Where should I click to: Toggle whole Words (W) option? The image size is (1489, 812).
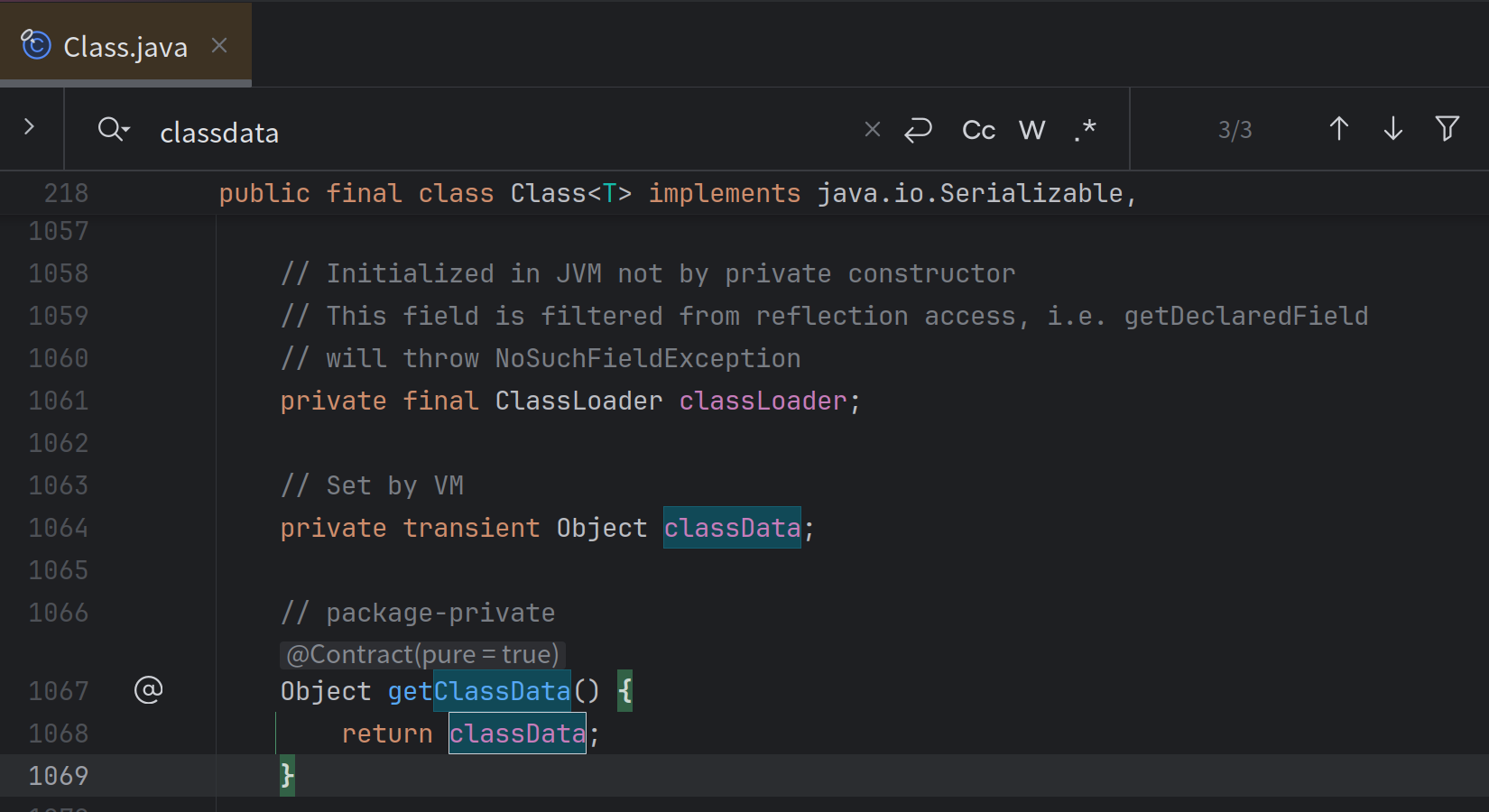(1032, 130)
